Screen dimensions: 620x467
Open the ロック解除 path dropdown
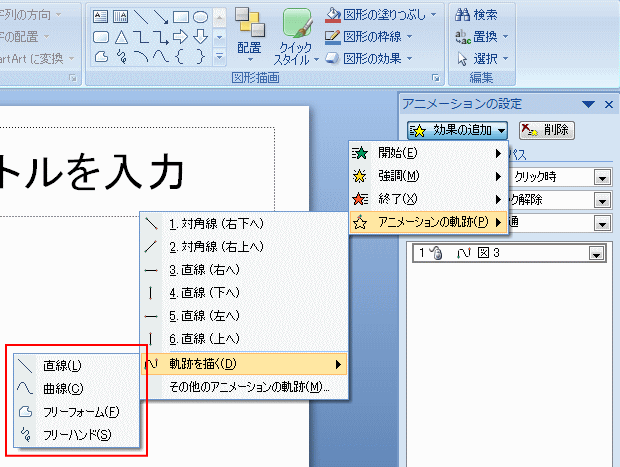(x=602, y=200)
